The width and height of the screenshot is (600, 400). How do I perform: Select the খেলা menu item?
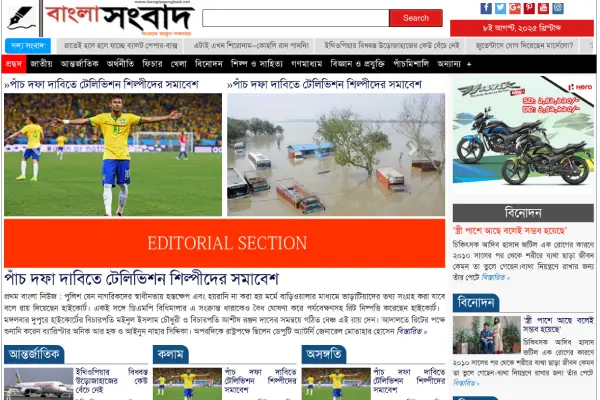[178, 64]
